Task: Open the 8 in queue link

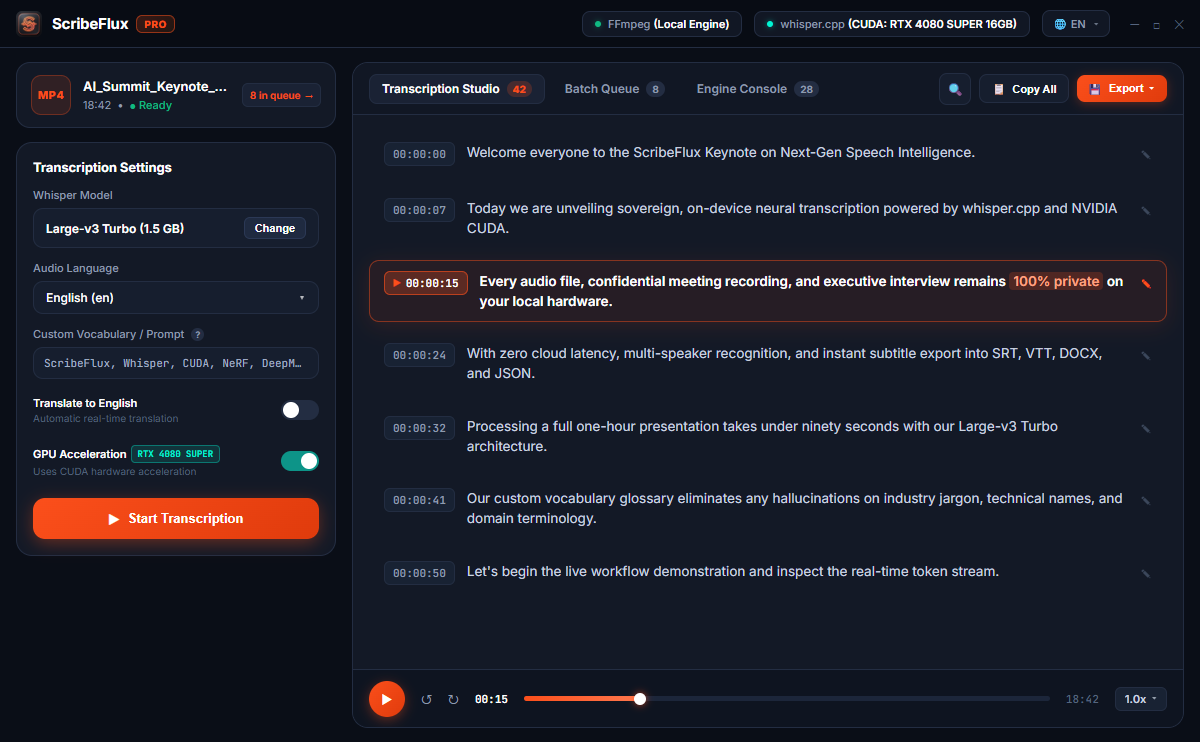Action: pyautogui.click(x=281, y=95)
